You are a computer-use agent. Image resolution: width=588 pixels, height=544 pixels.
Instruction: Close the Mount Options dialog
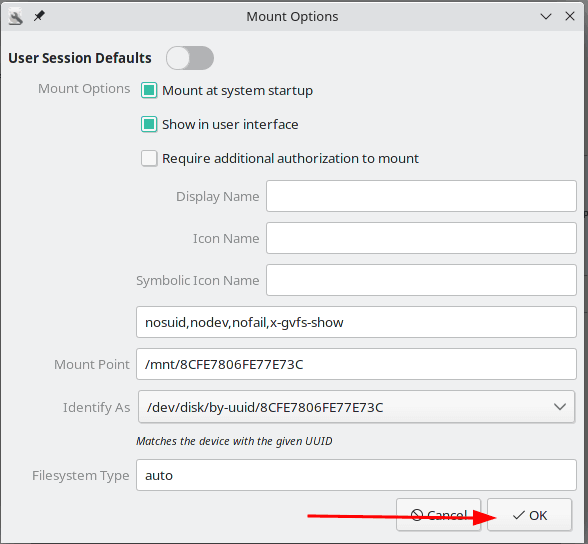point(570,16)
